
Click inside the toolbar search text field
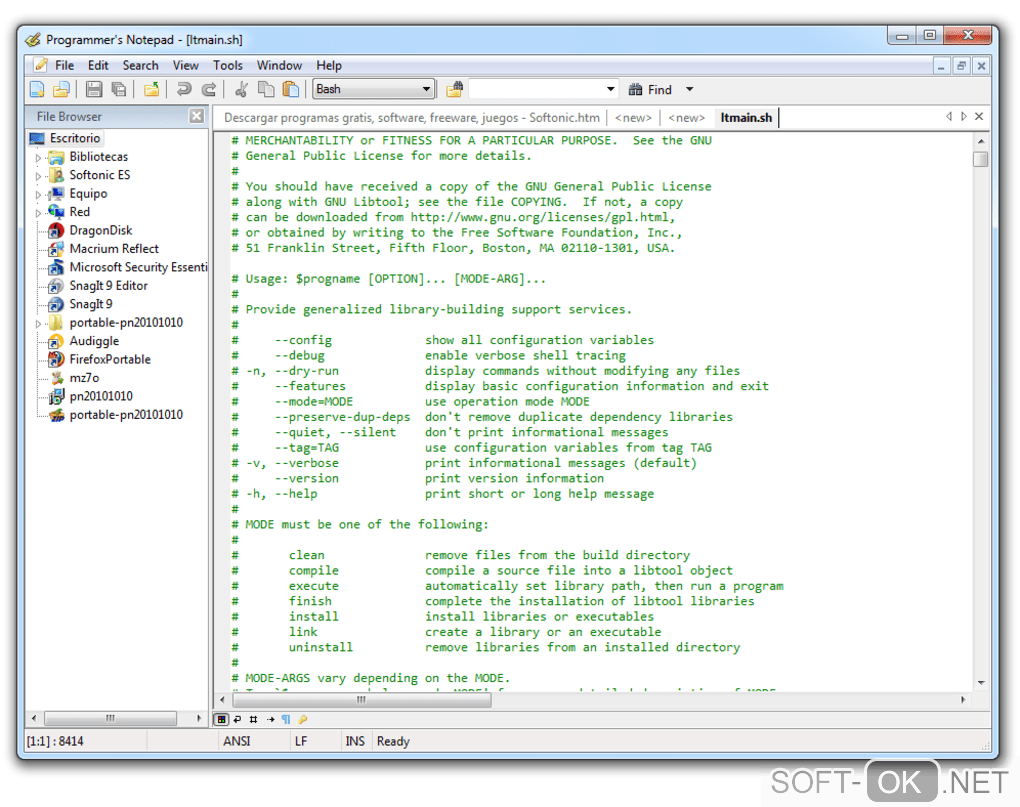coord(536,89)
